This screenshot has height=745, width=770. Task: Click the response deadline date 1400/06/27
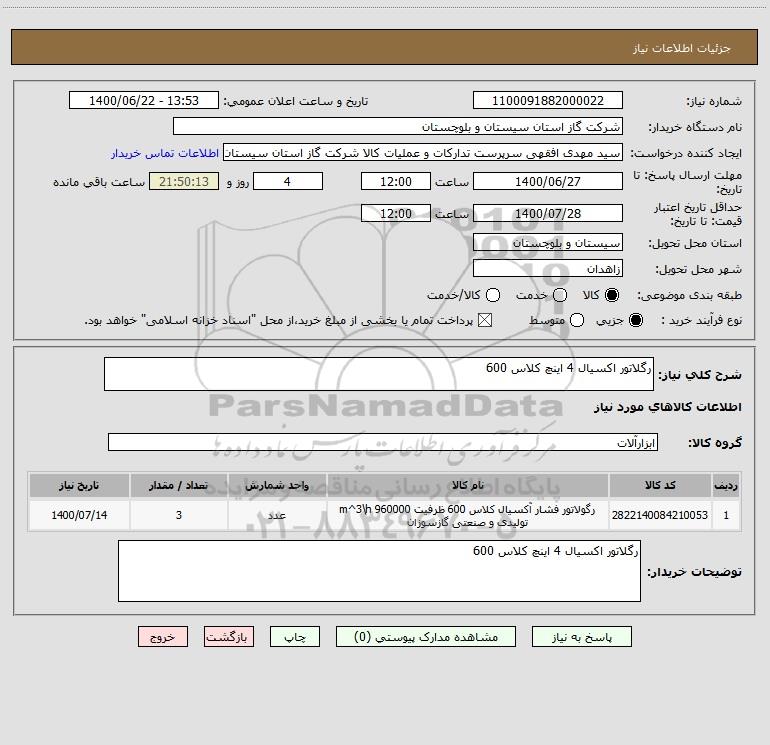tap(548, 181)
